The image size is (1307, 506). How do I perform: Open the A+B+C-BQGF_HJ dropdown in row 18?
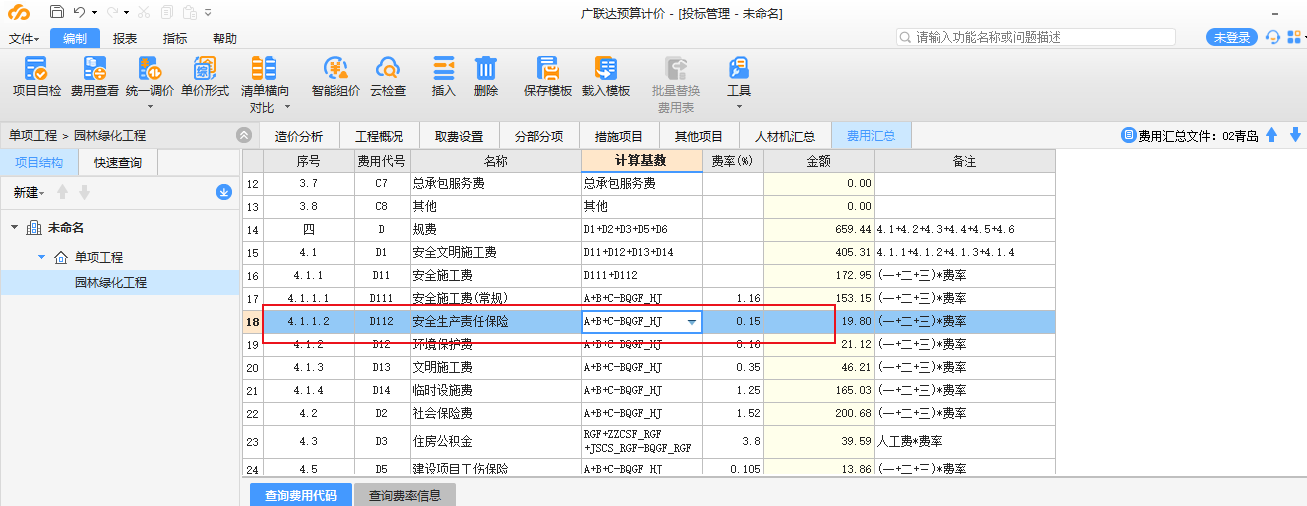point(691,322)
